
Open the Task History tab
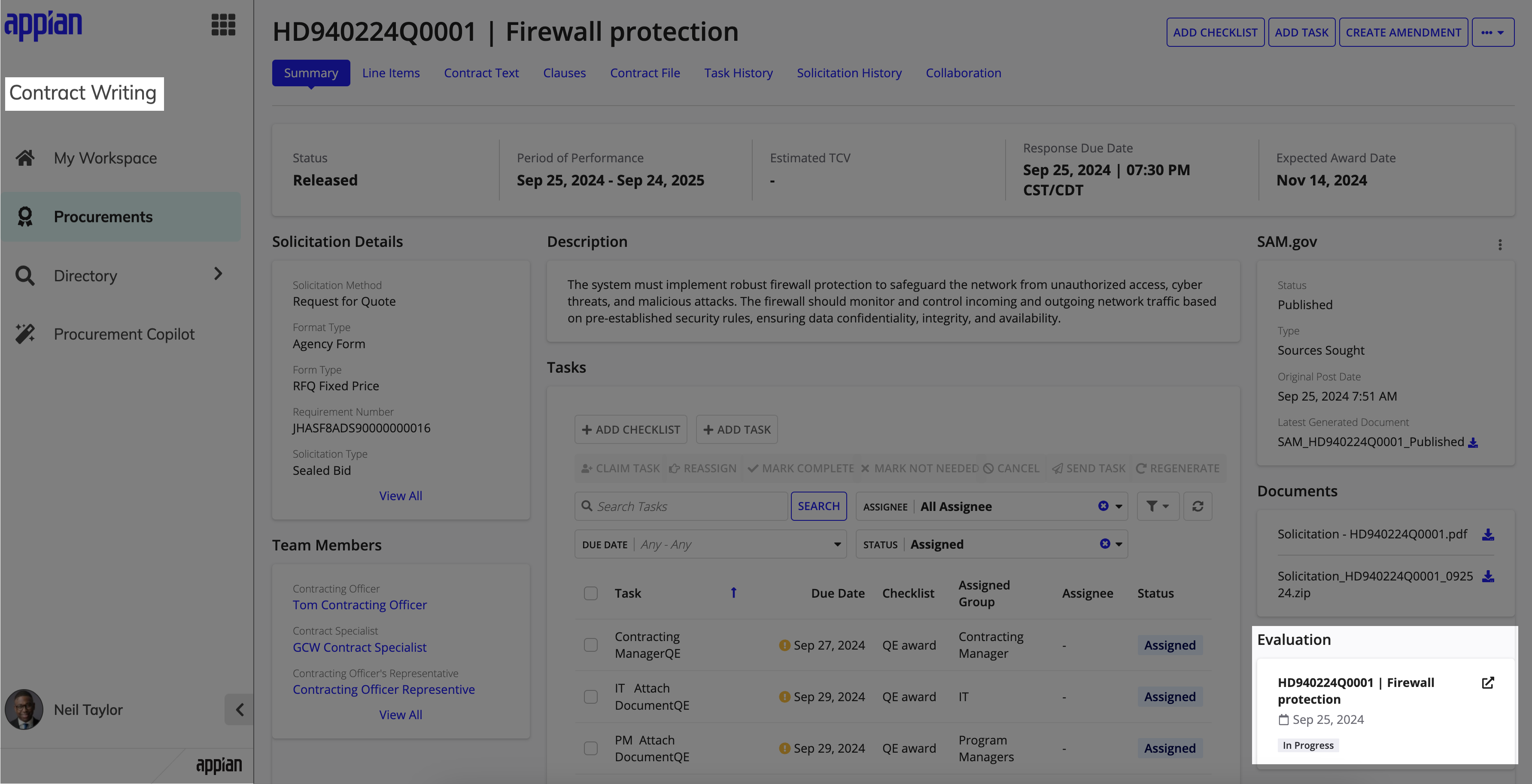(738, 73)
